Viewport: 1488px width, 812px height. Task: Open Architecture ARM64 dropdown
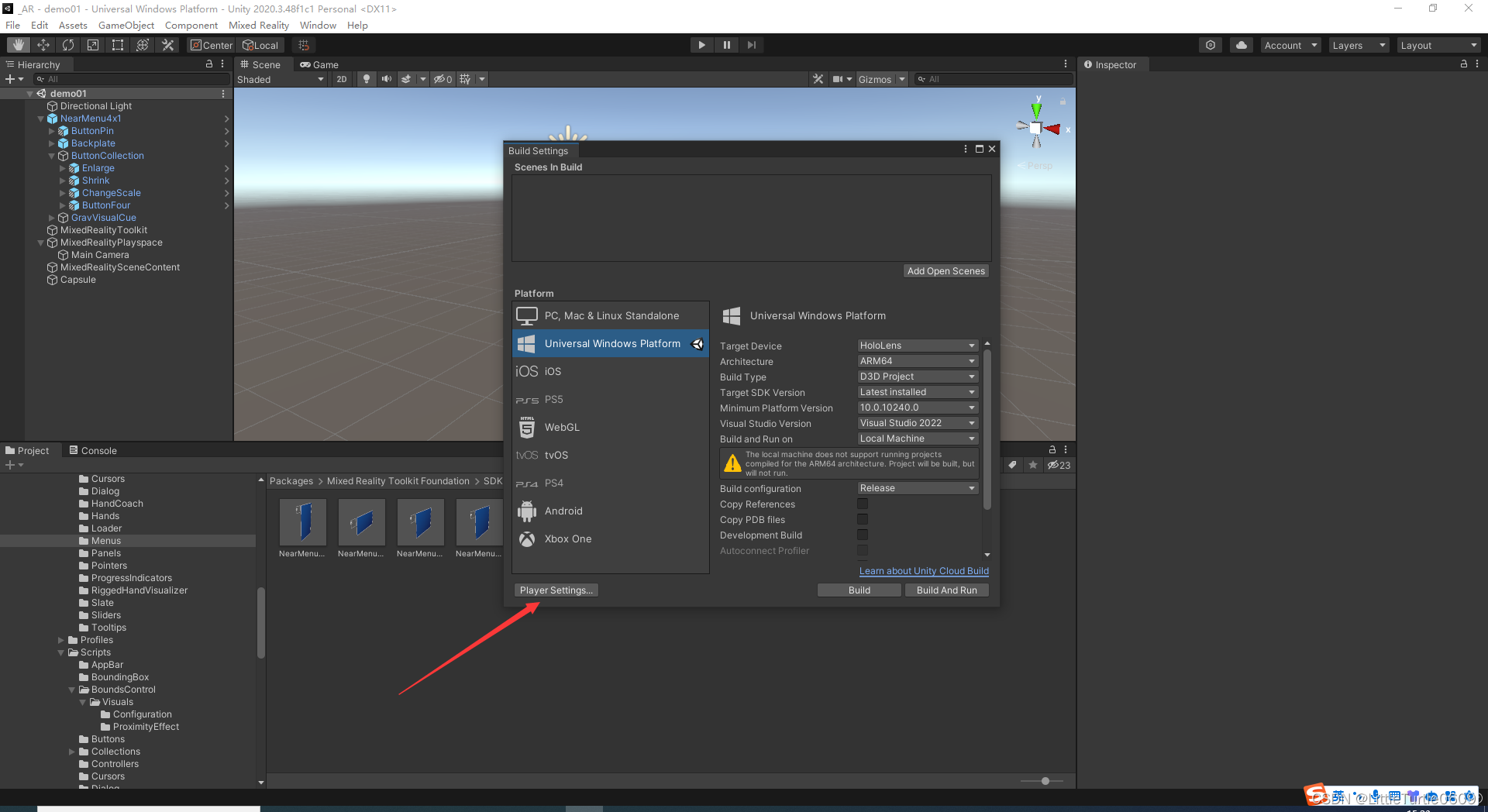918,361
